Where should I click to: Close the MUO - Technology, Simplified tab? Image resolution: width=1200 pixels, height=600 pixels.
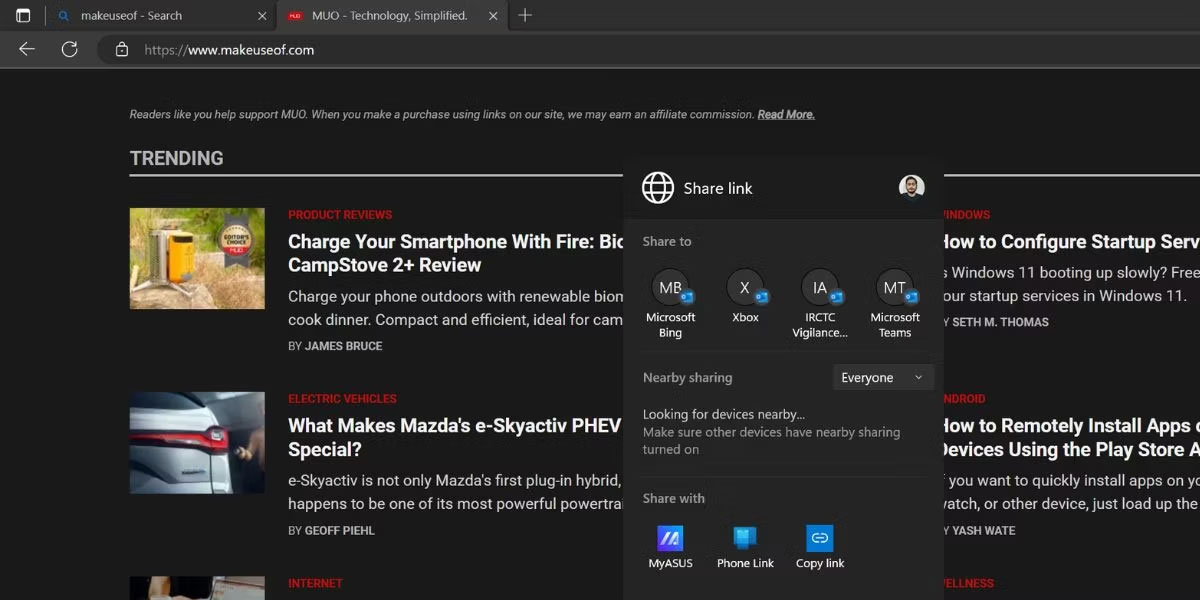pos(492,16)
